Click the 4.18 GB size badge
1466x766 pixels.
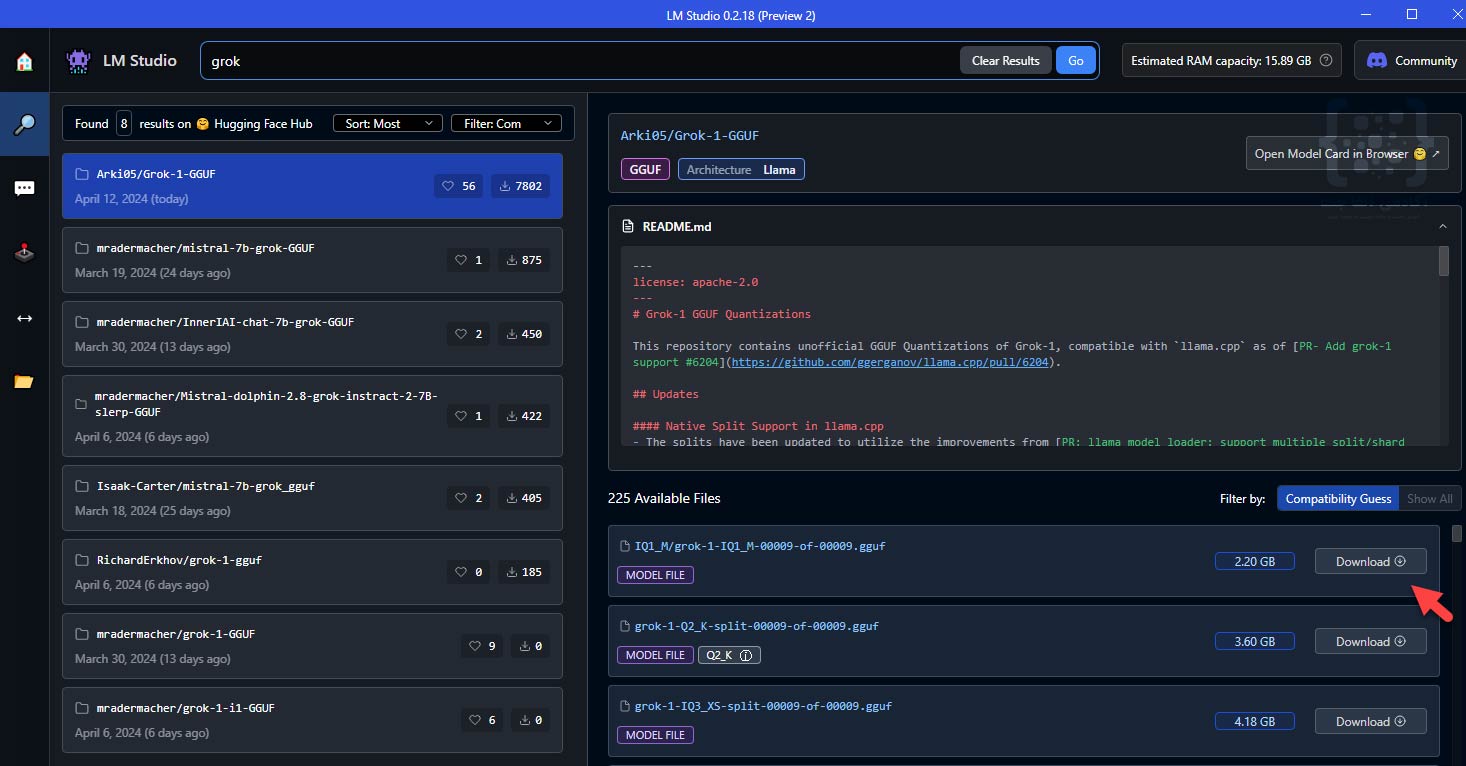pyautogui.click(x=1254, y=721)
